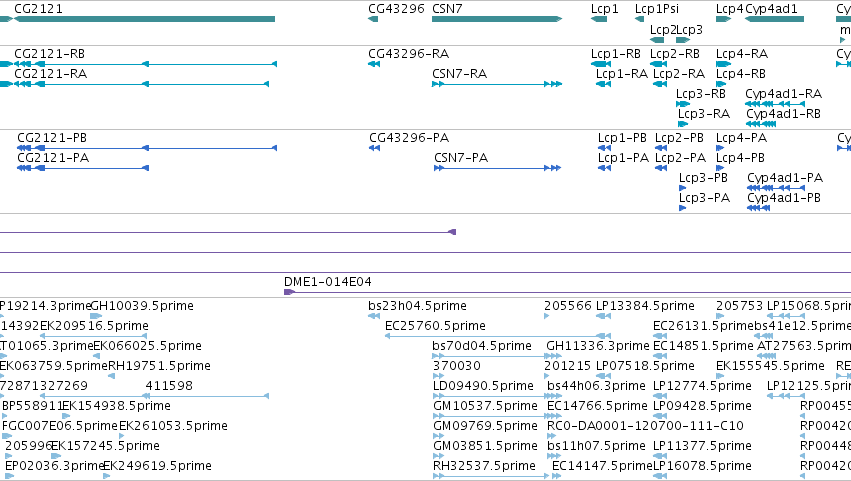The image size is (851, 481).
Task: Open the DME1-014E04 label
Action: [x=327, y=282]
